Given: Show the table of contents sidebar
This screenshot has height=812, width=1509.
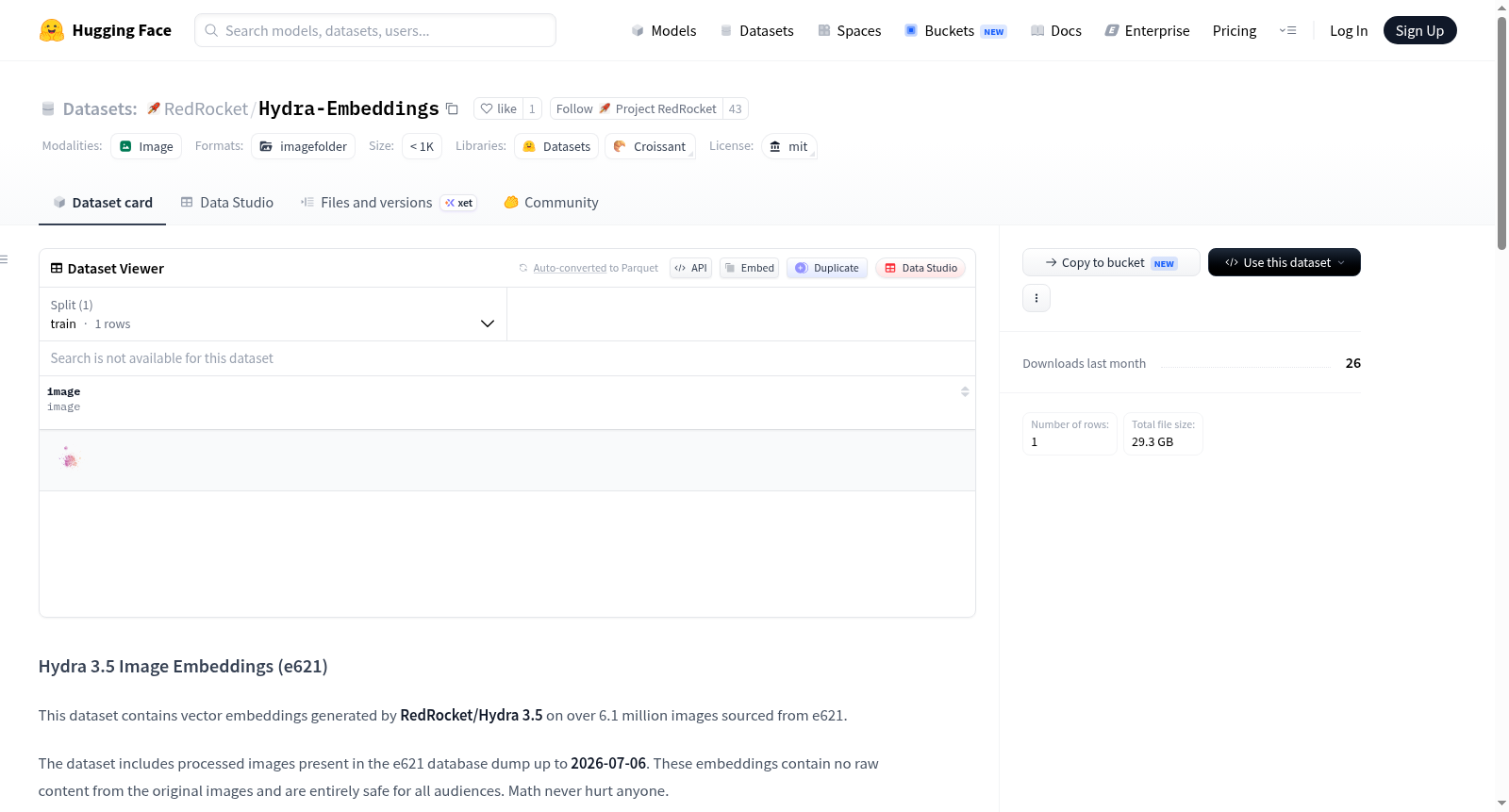Looking at the screenshot, I should coord(5,259).
